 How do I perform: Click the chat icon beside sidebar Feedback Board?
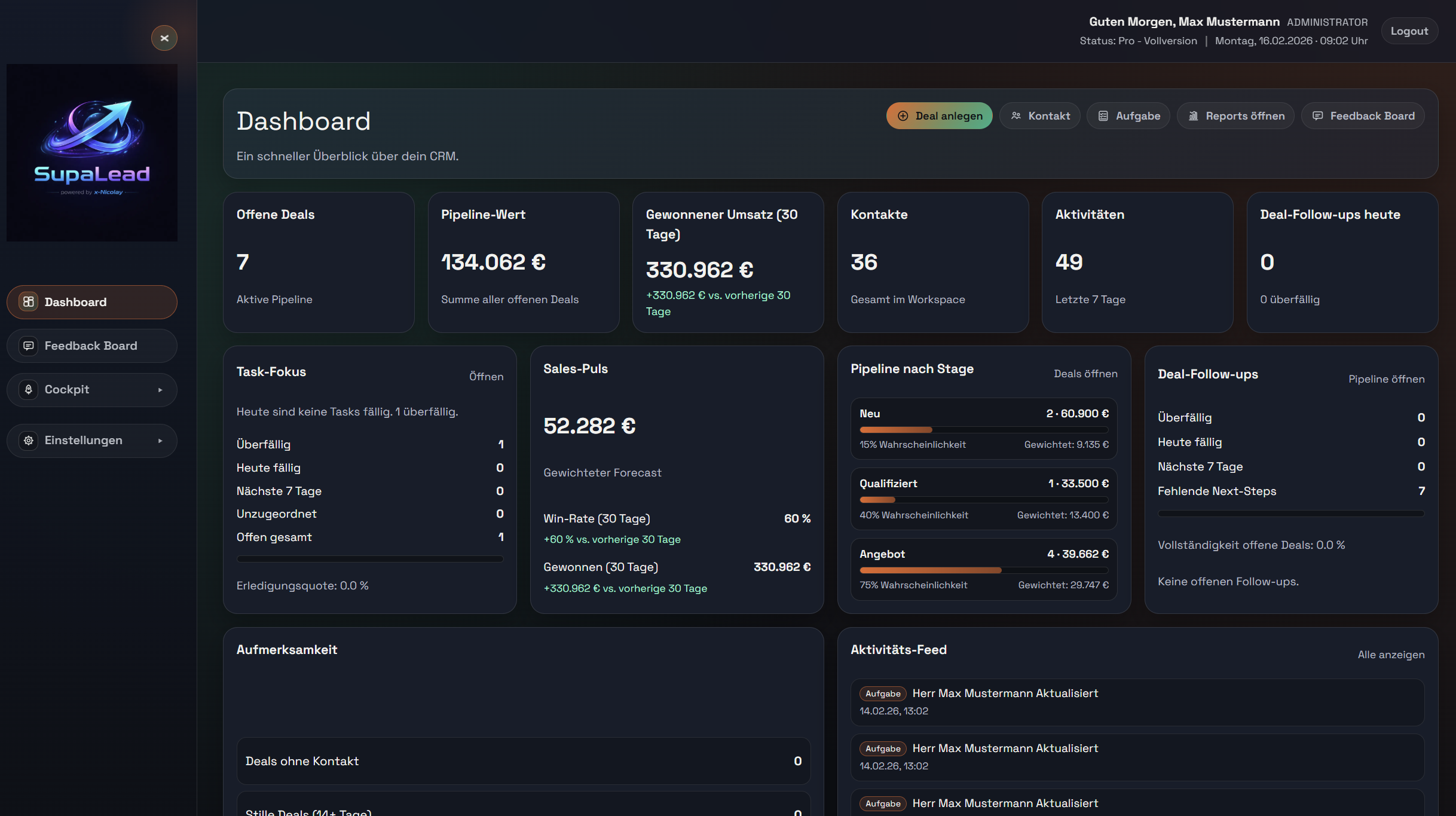tap(27, 346)
